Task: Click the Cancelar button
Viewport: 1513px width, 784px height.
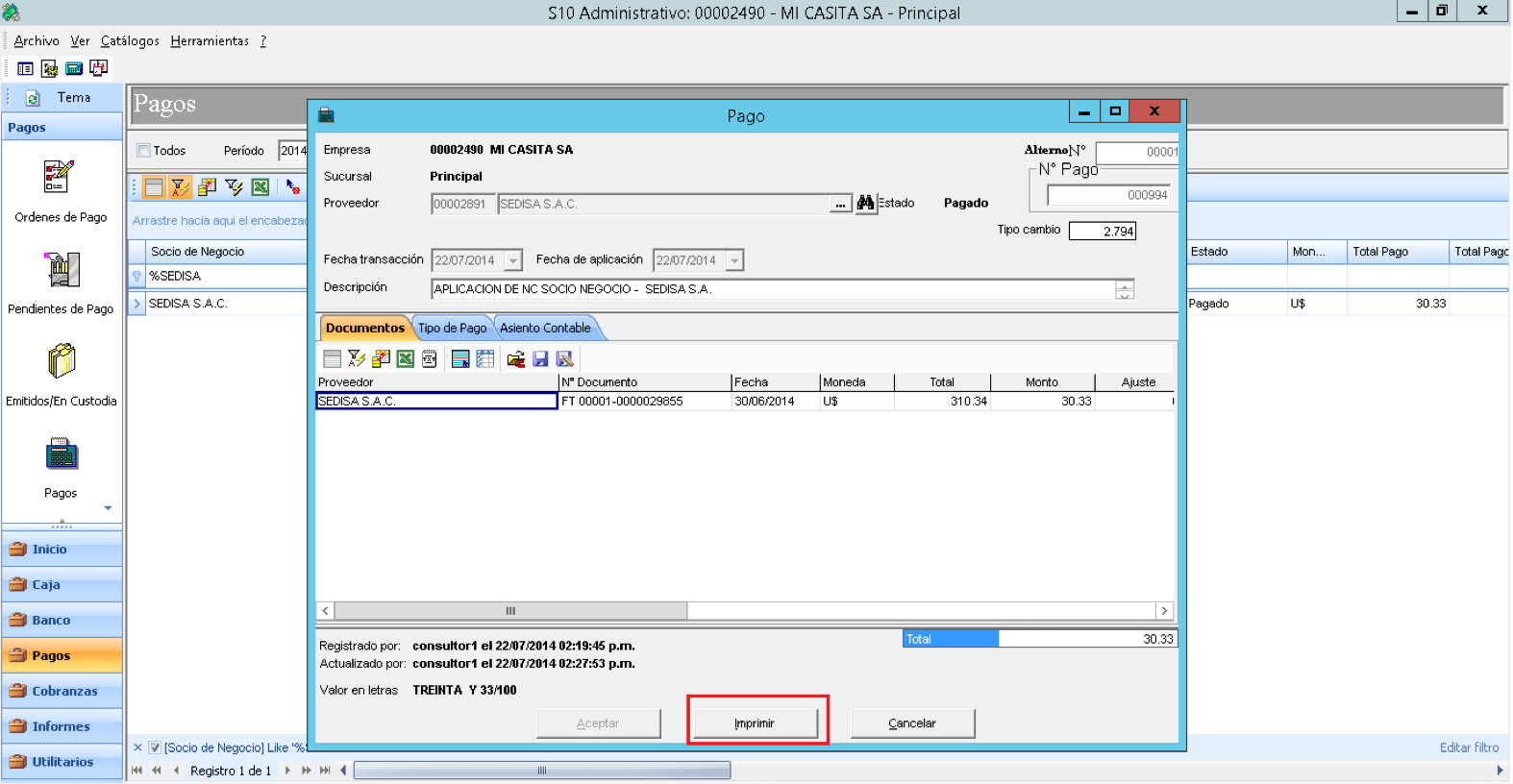Action: (912, 723)
